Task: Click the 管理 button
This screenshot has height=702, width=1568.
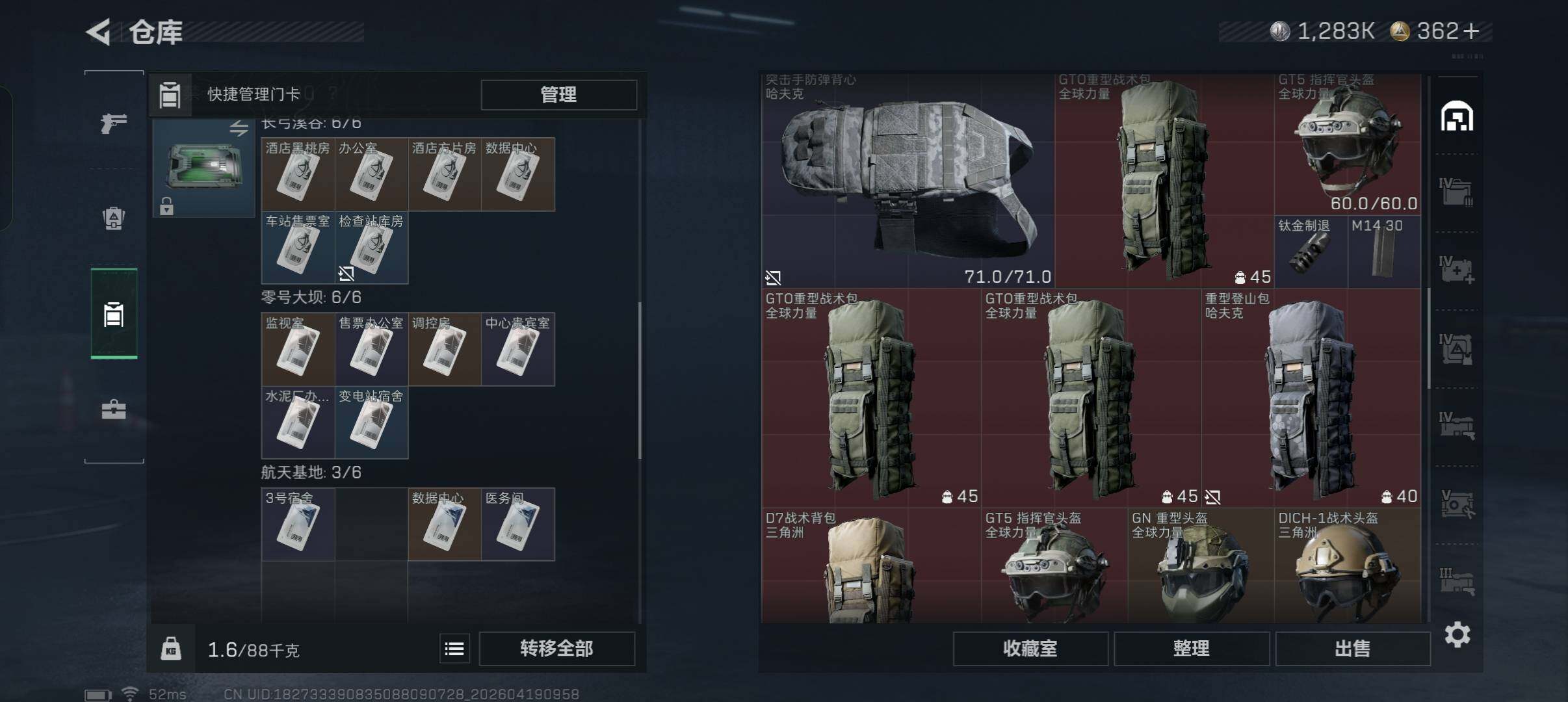Action: [558, 95]
